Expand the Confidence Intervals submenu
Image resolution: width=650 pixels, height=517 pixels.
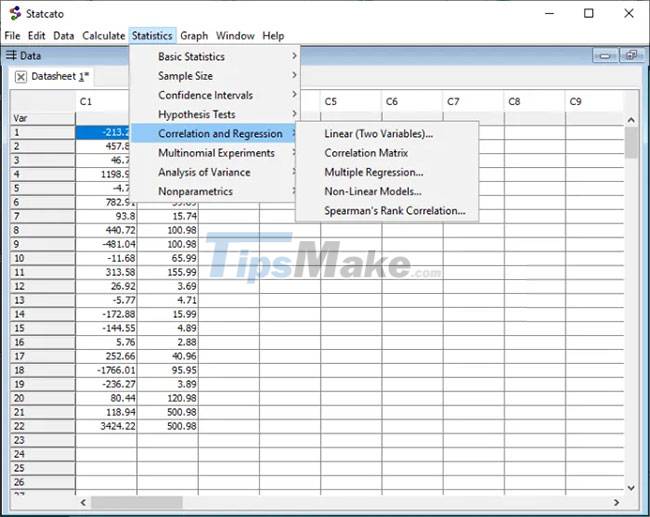pos(214,95)
